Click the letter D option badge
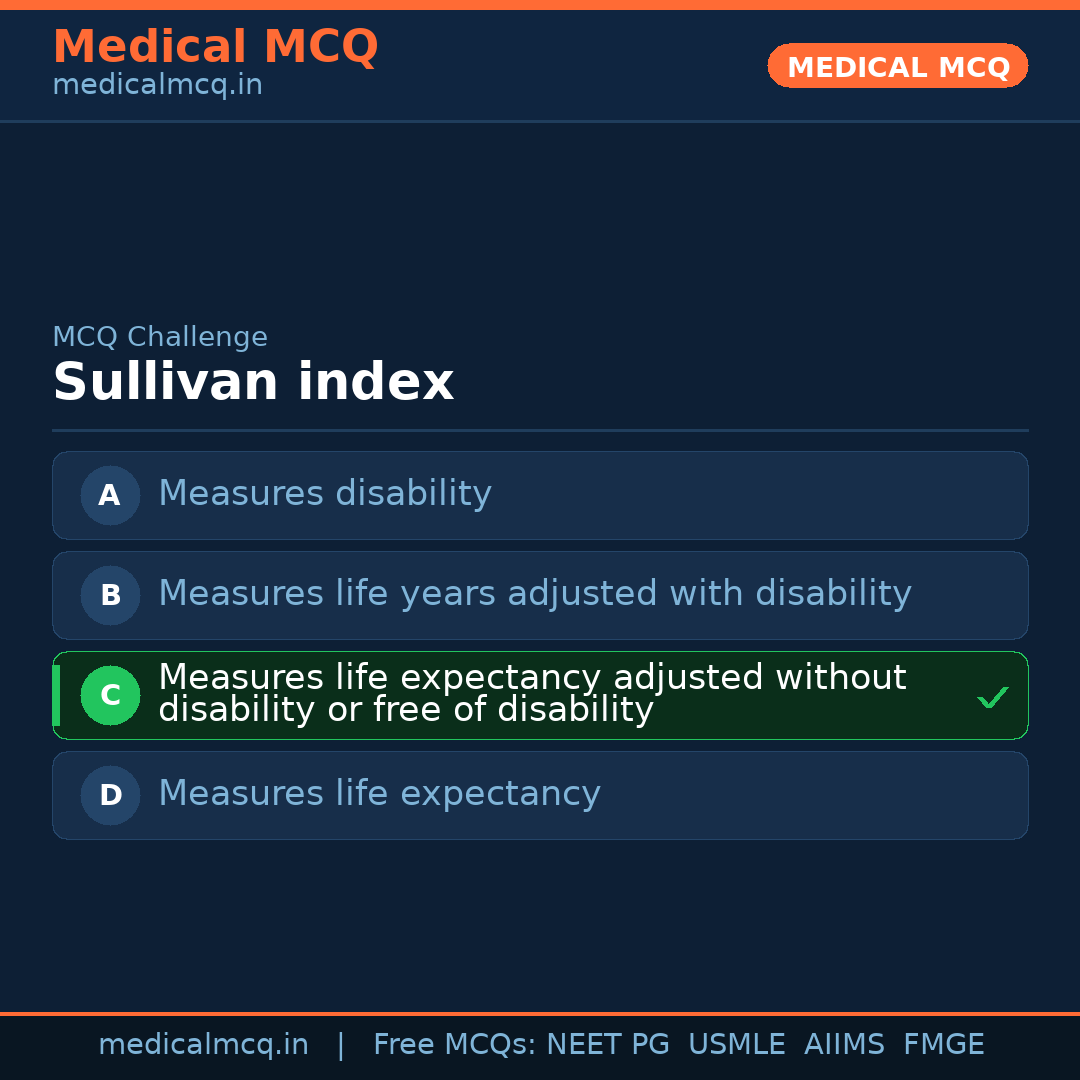This screenshot has height=1080, width=1080. tap(110, 795)
